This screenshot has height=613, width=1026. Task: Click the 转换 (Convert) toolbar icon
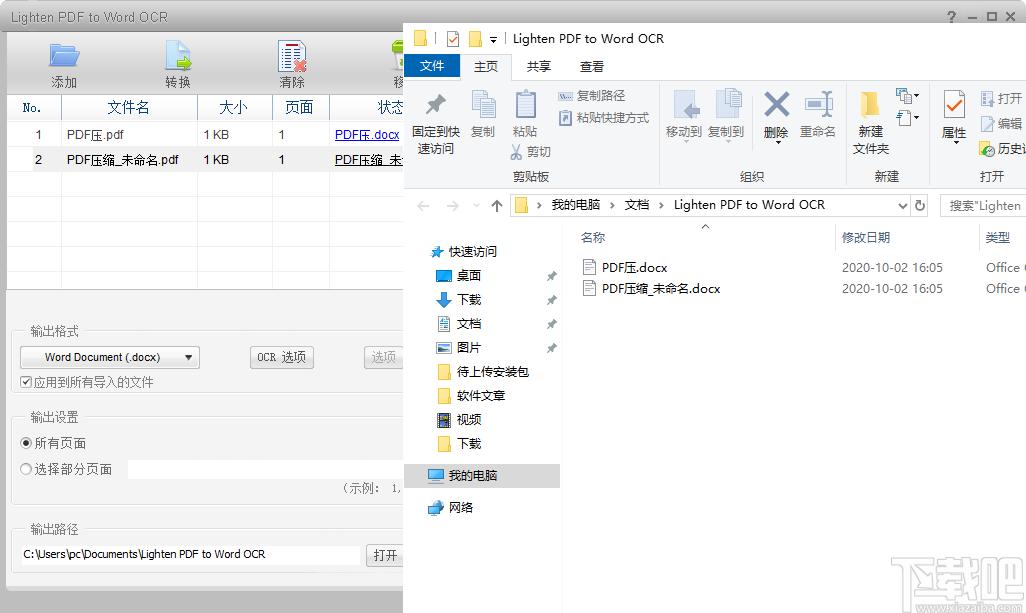(178, 56)
